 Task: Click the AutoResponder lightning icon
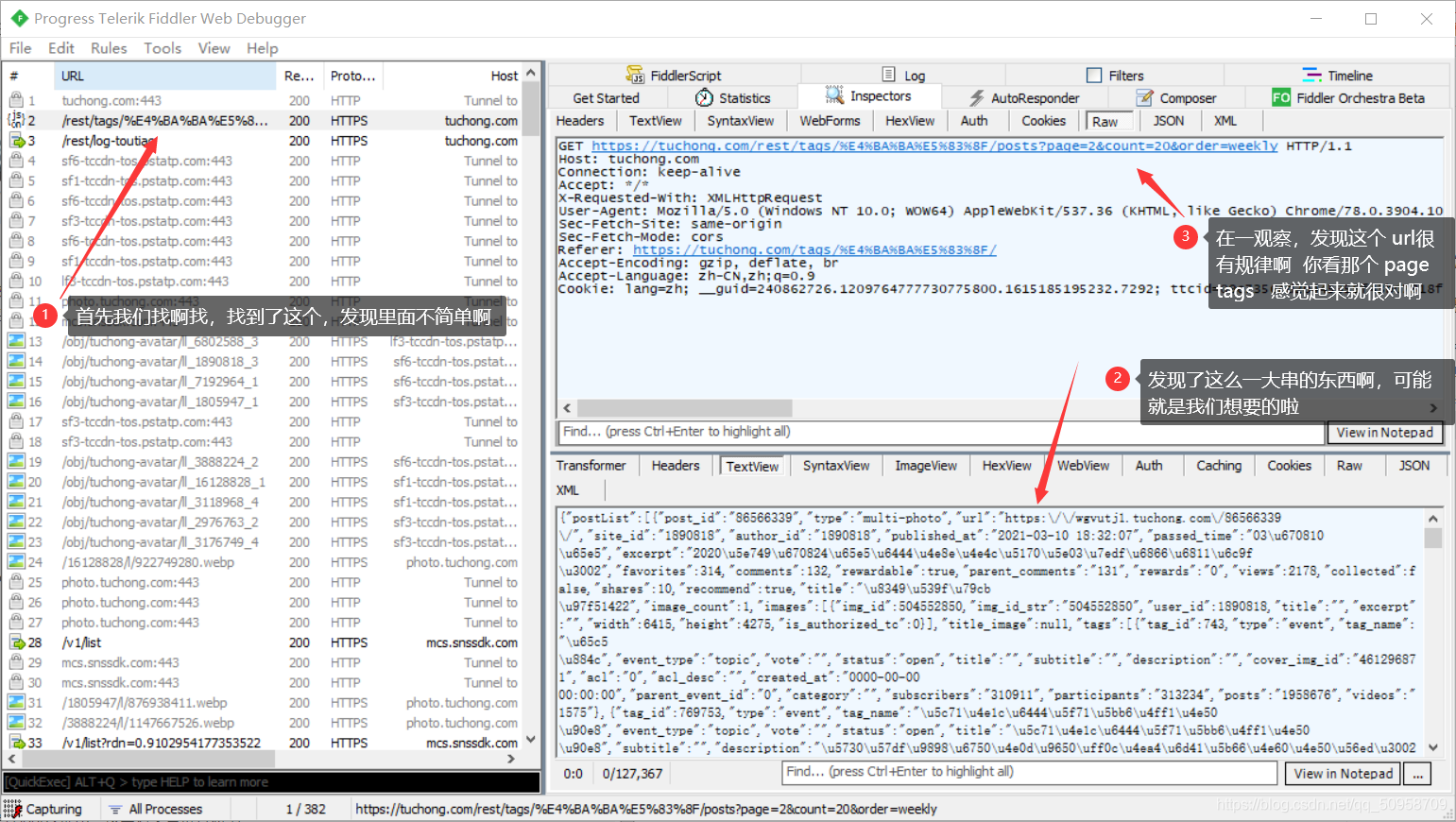pos(977,98)
